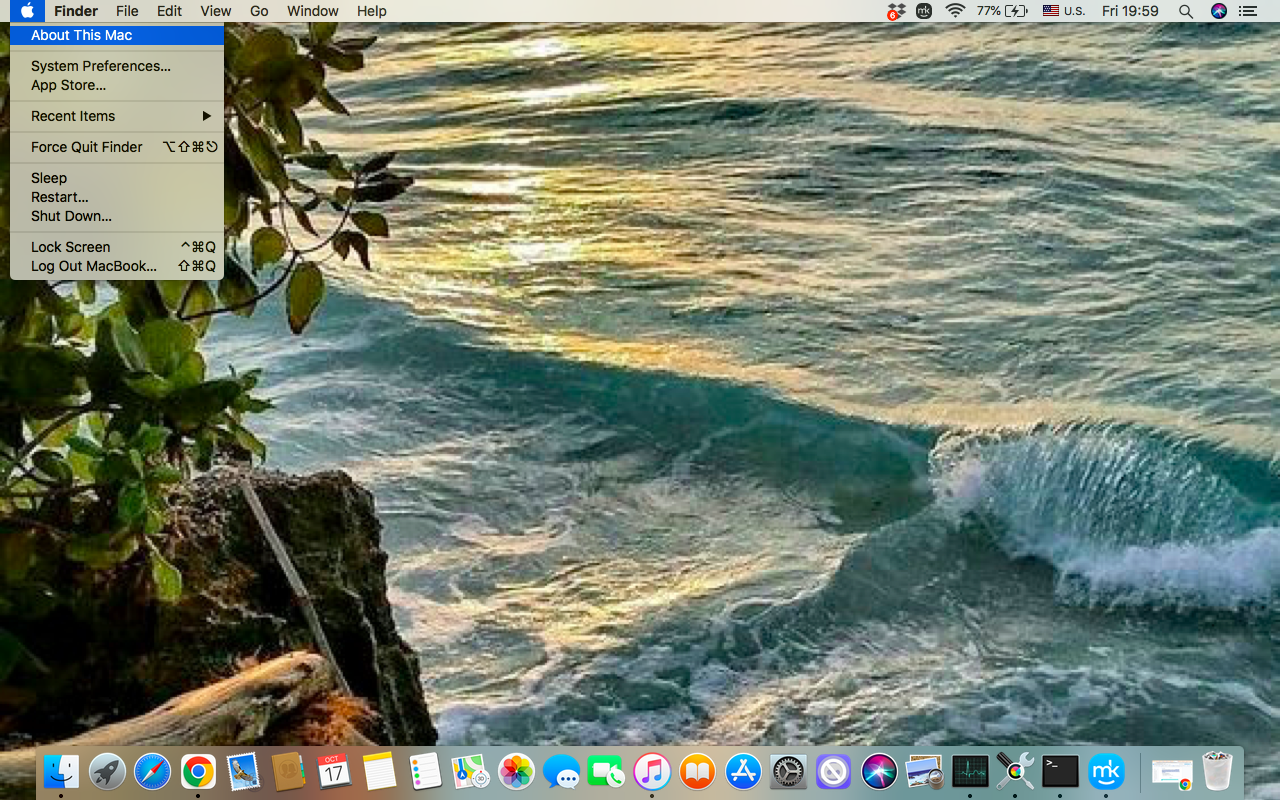Open the Wi-Fi status menu

pos(955,11)
